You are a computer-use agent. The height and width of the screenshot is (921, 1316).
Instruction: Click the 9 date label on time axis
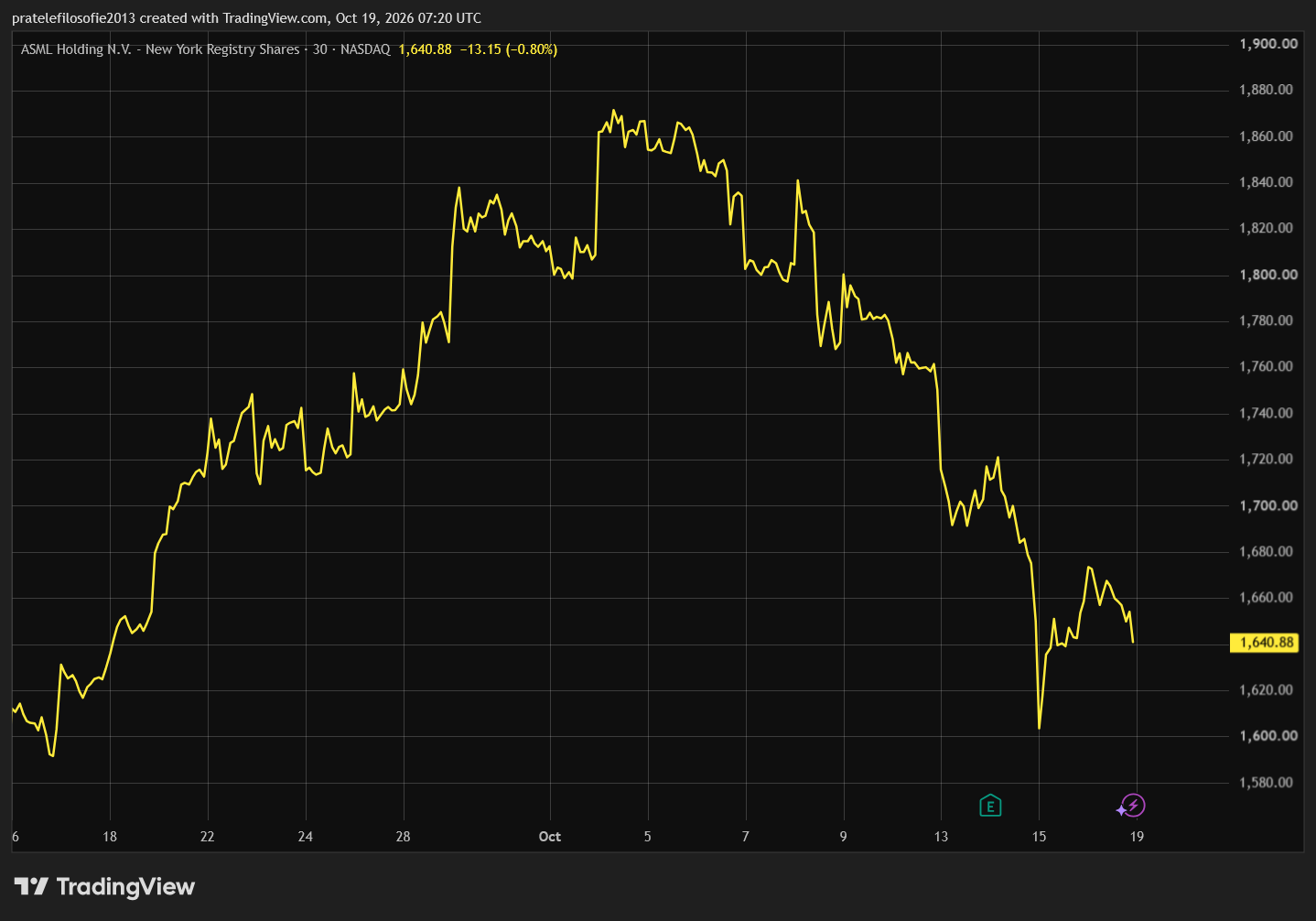[844, 837]
